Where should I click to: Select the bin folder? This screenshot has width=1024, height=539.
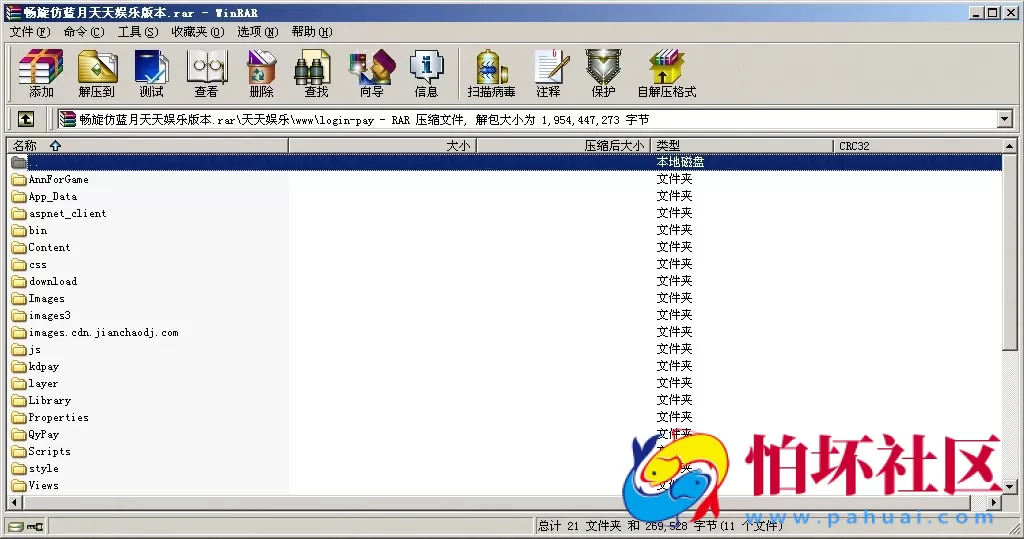29,230
